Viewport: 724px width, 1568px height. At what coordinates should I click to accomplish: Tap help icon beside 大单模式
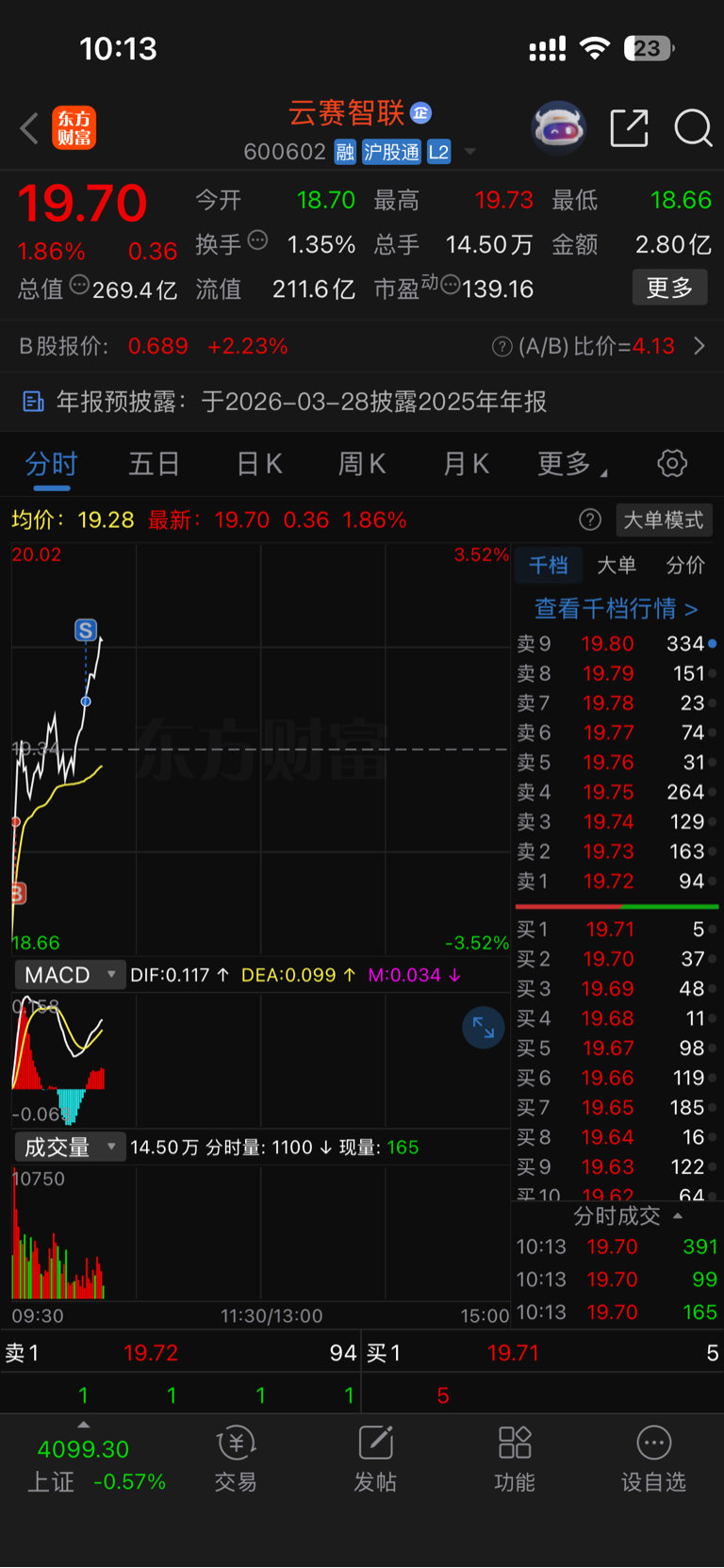pos(590,520)
